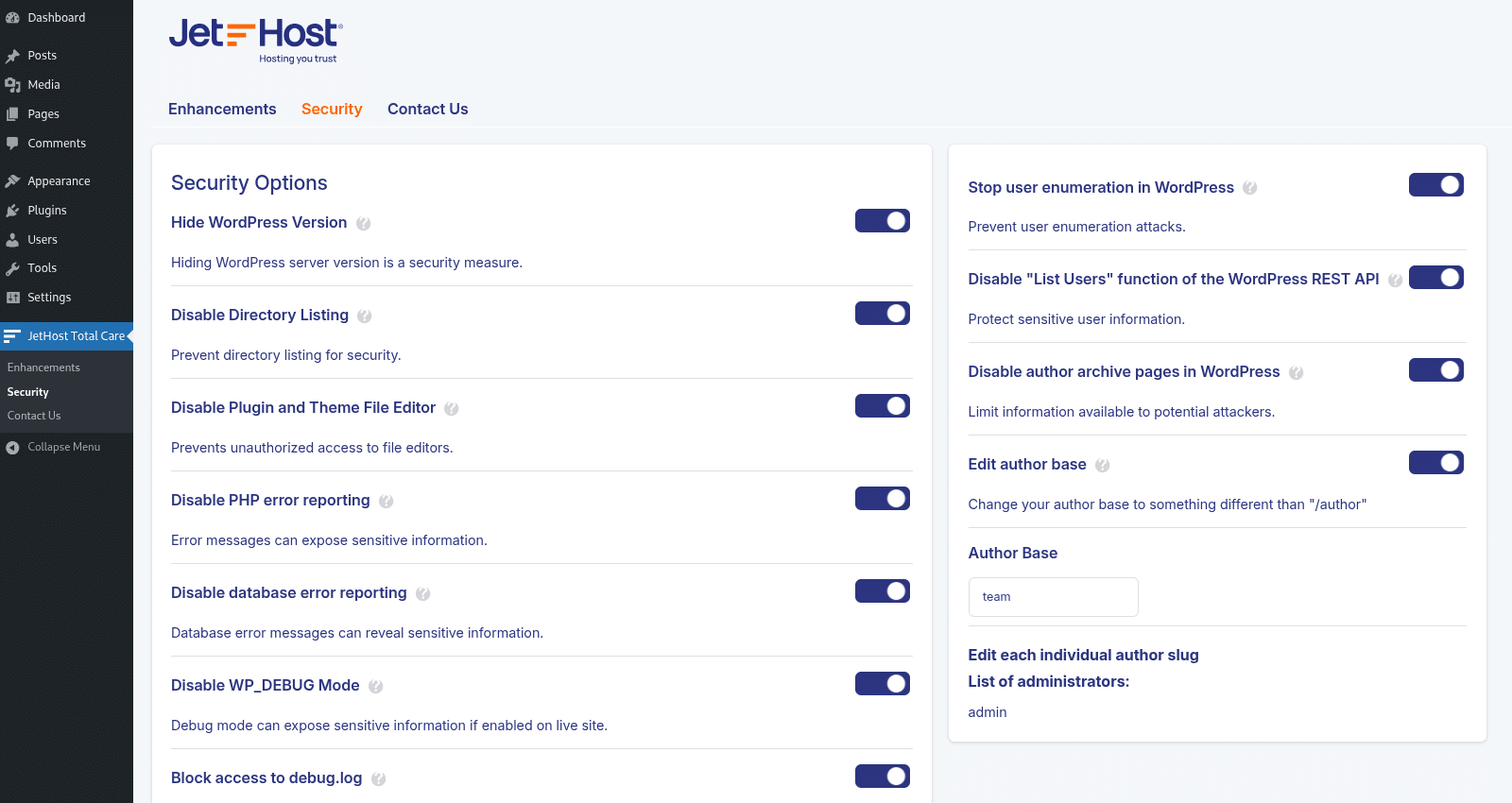Click help icon beside Disable Plugin and Theme File Editor
This screenshot has height=803, width=1512.
coord(452,409)
